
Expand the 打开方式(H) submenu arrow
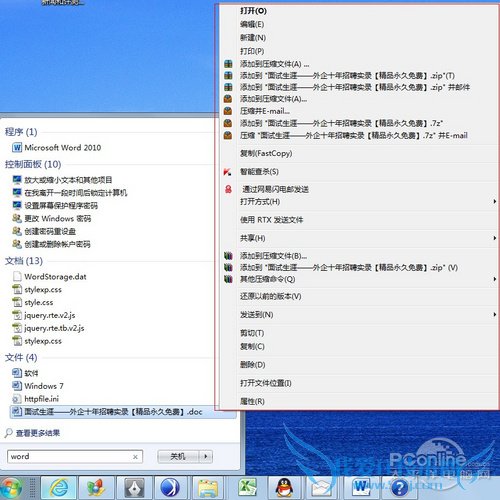coord(495,201)
